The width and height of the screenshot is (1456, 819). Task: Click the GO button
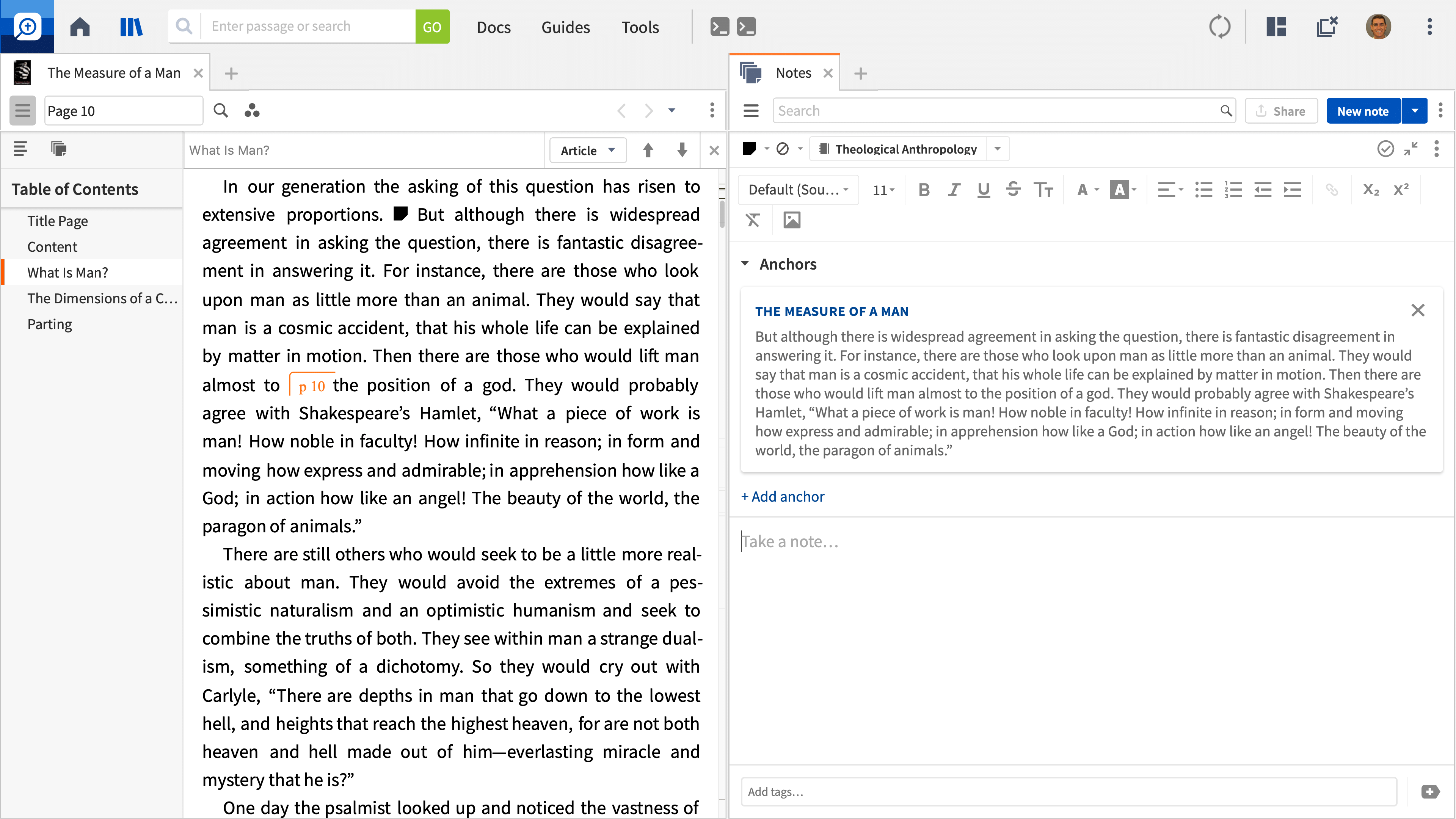pyautogui.click(x=432, y=27)
